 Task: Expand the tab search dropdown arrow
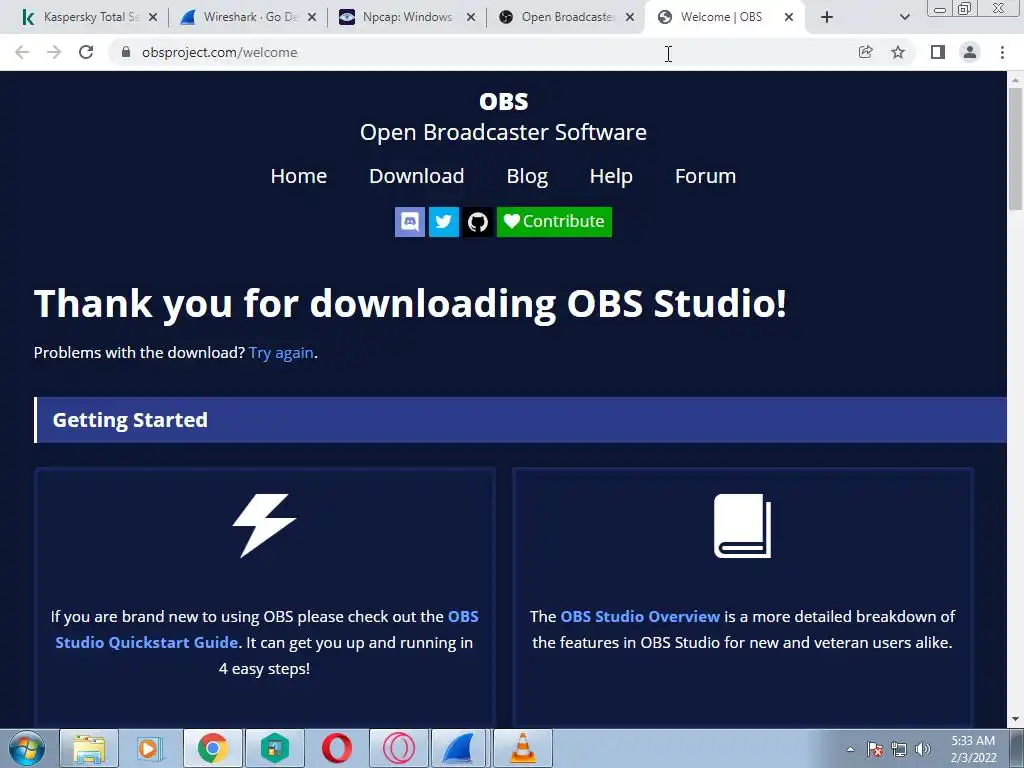coord(904,17)
